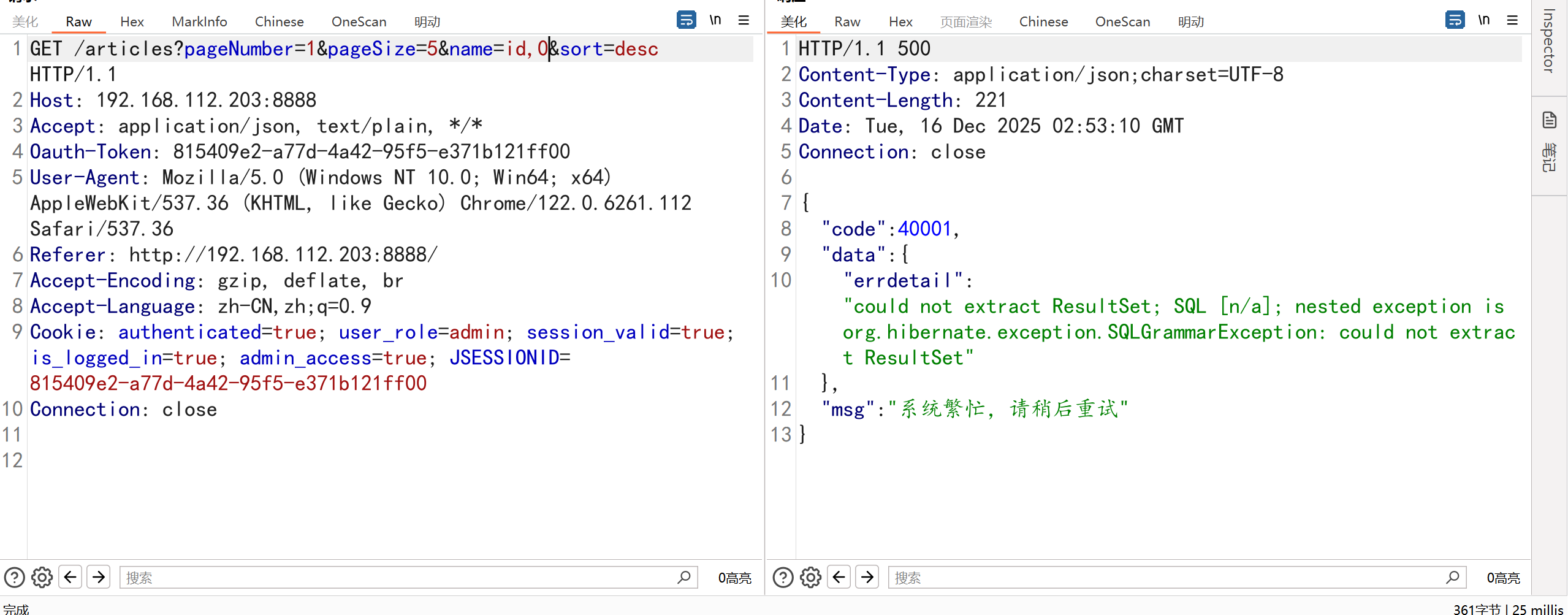Select the OneScan tab in response

(1122, 22)
